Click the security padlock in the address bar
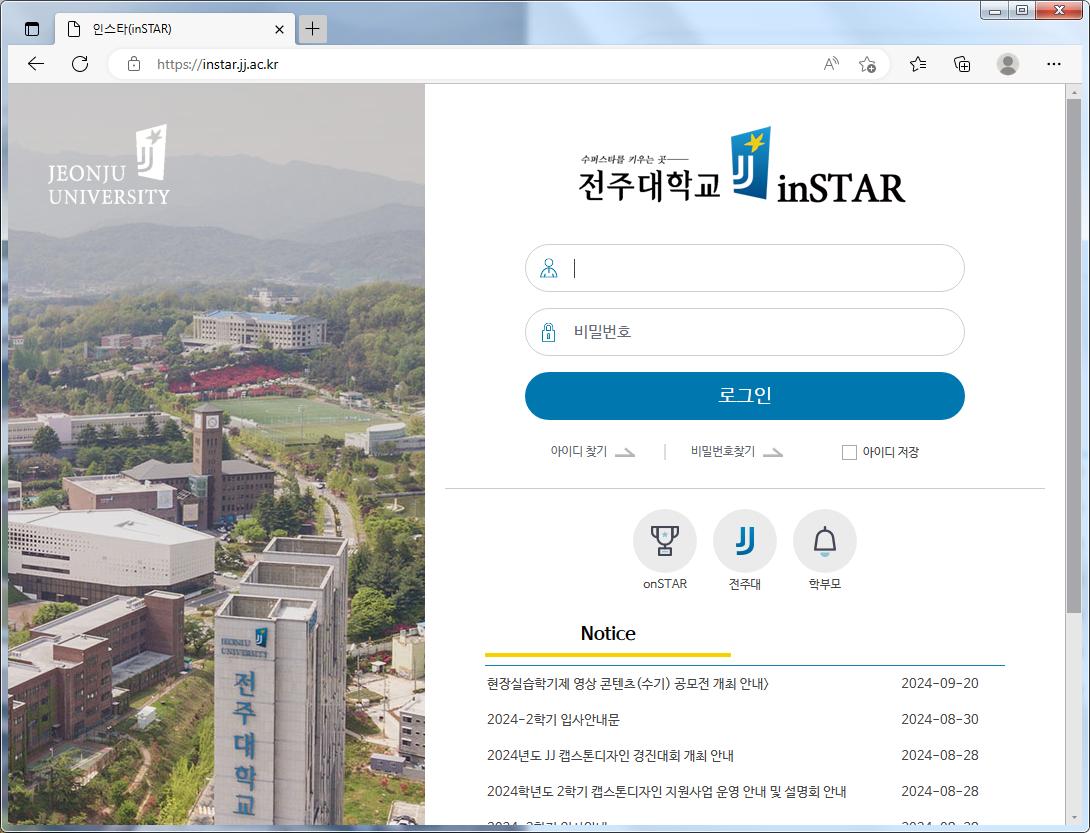The image size is (1090, 833). point(134,63)
